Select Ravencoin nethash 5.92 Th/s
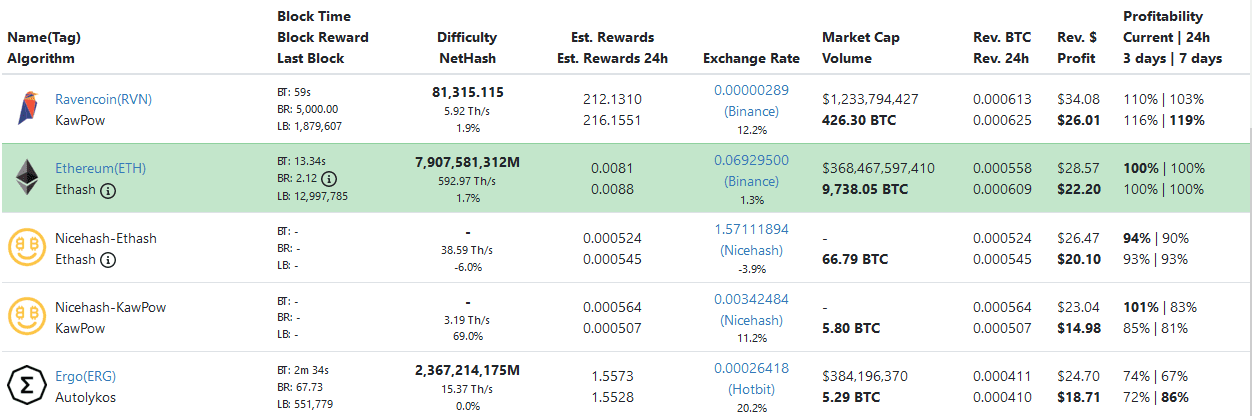The image size is (1252, 416). [467, 111]
